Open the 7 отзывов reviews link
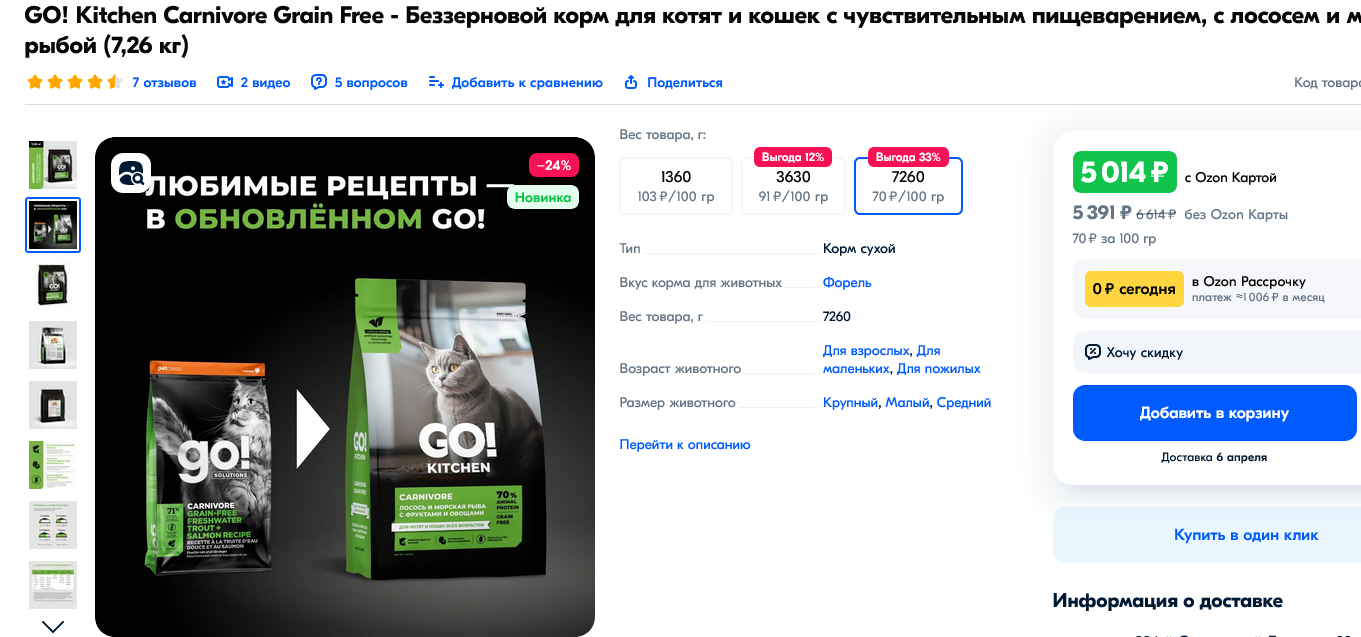The width and height of the screenshot is (1361, 637). (x=164, y=82)
